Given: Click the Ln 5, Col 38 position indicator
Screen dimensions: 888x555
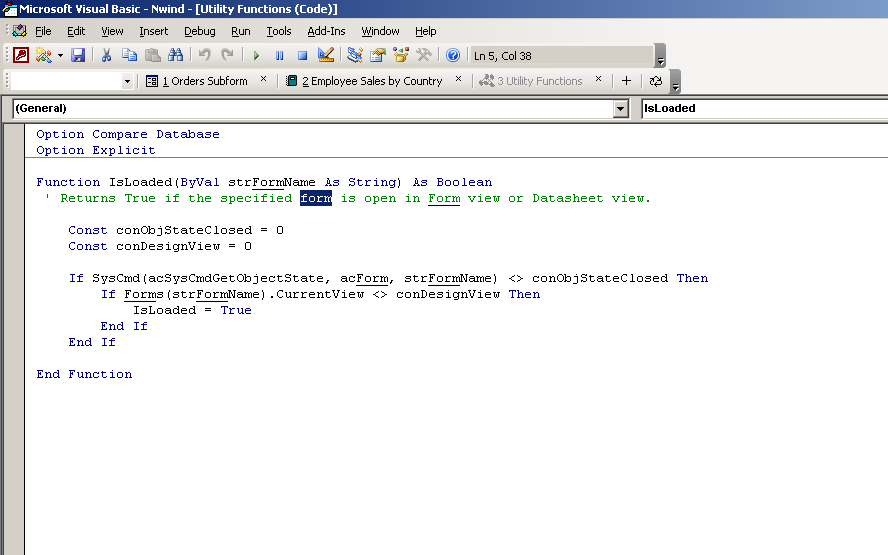Looking at the screenshot, I should (x=561, y=56).
